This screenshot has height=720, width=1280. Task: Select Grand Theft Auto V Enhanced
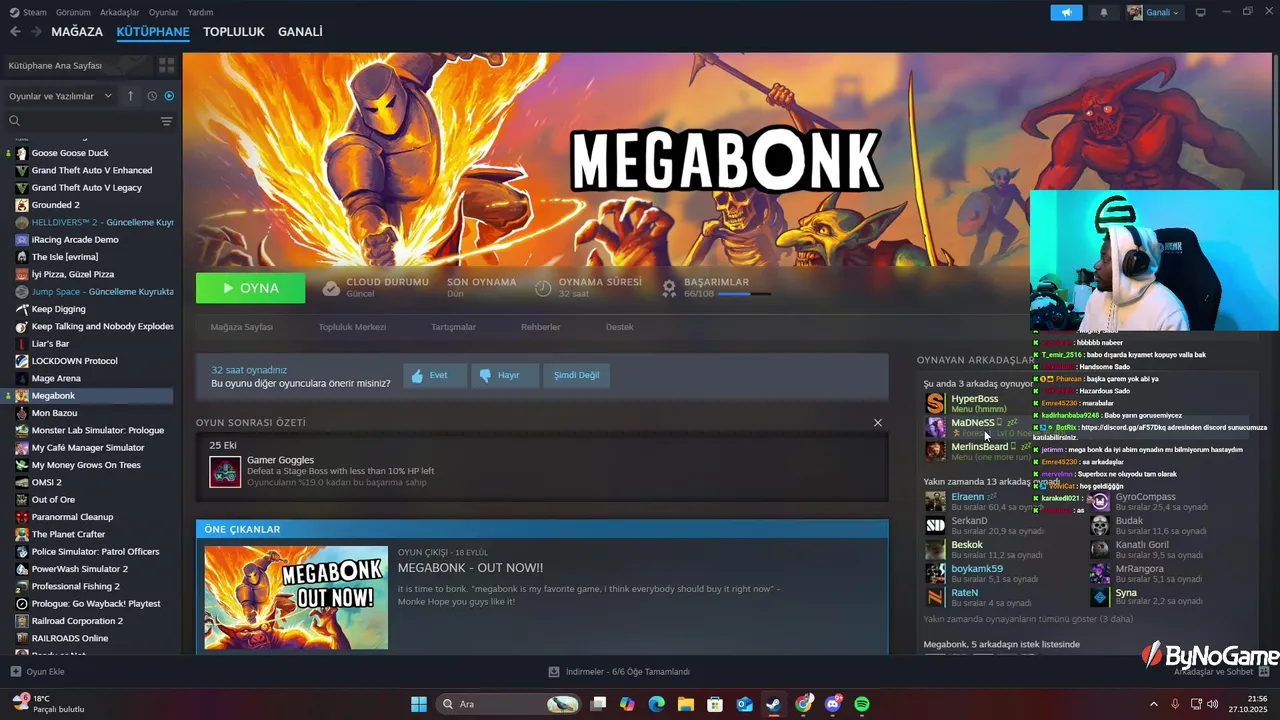[90, 170]
